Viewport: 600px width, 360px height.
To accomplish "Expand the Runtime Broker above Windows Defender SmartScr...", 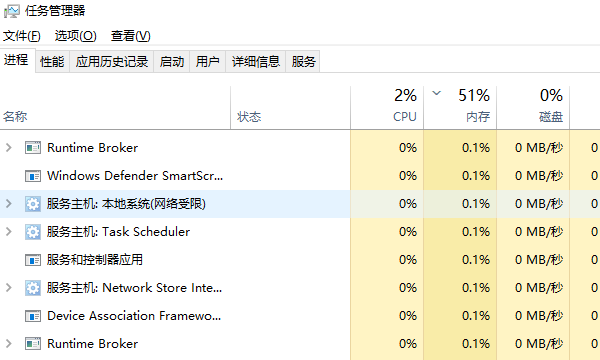I will tap(9, 148).
